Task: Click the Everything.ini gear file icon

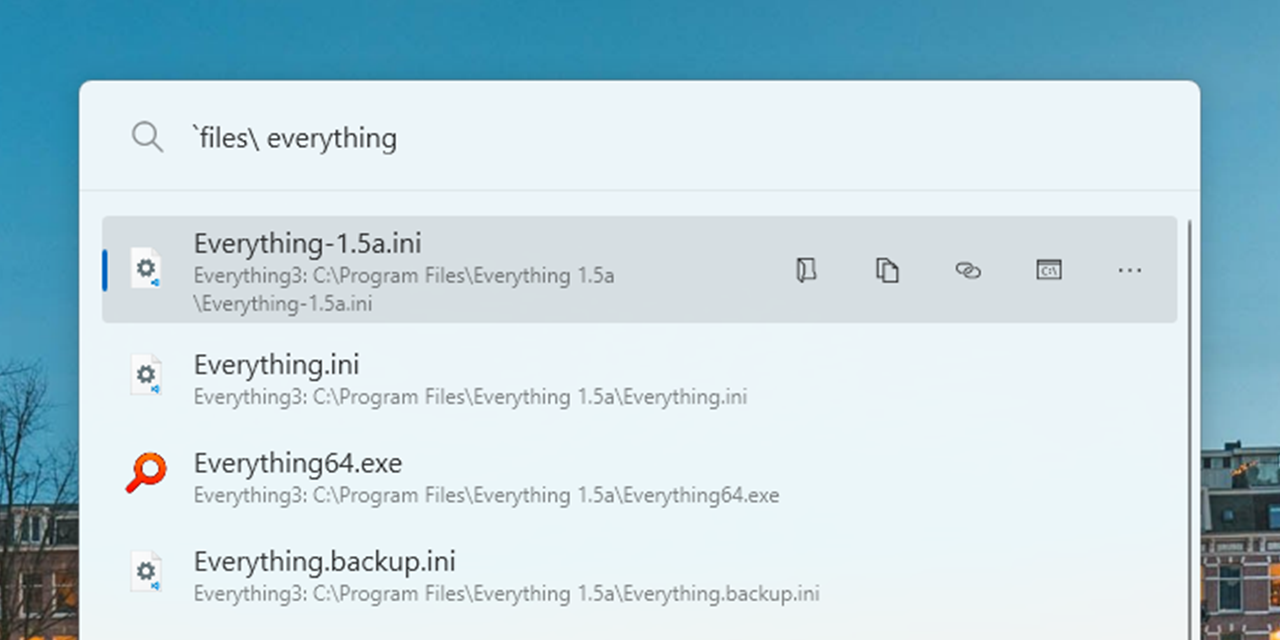Action: tap(146, 375)
